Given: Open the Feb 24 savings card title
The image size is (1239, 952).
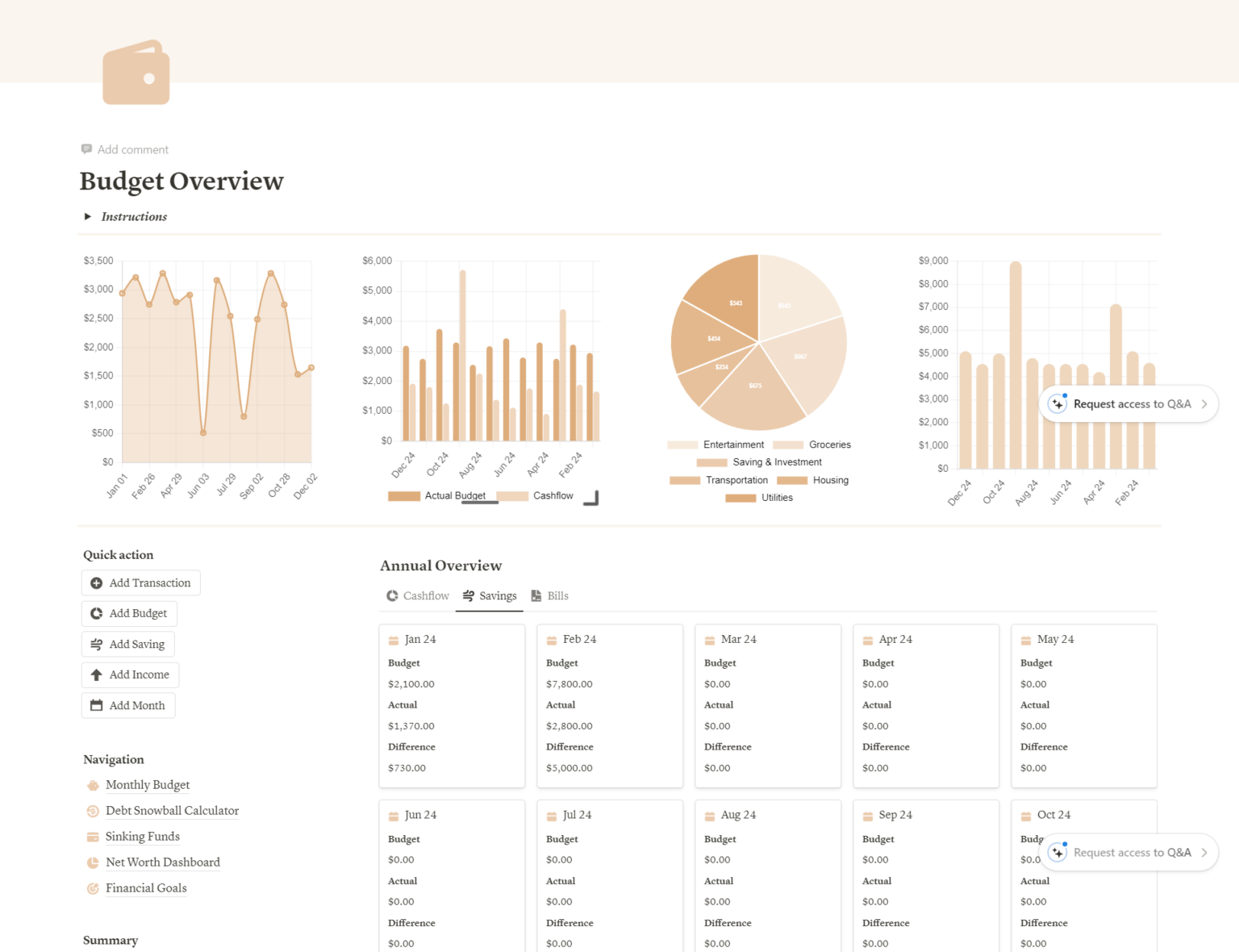Looking at the screenshot, I should 579,640.
